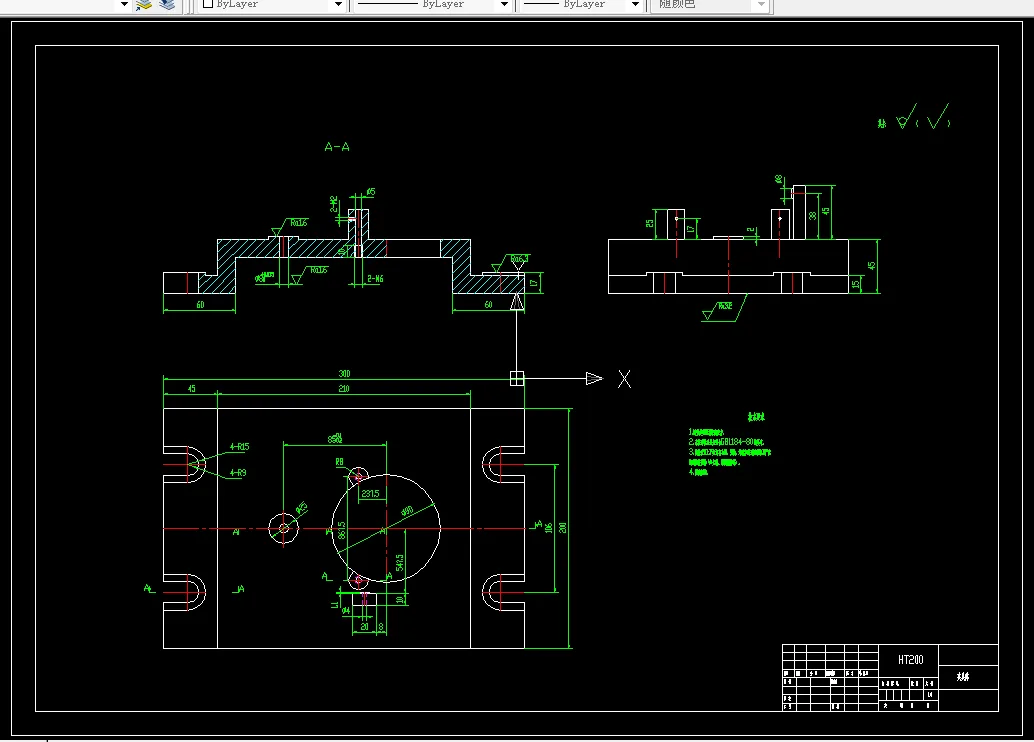Open the layer list dropdown arrow
Viewport: 1034px width, 742px height.
(x=124, y=5)
